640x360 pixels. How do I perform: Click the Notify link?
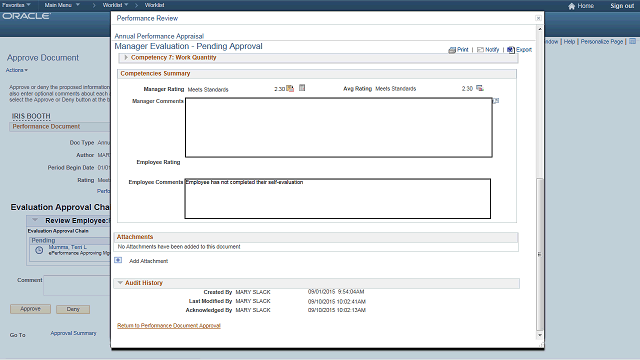pyautogui.click(x=492, y=49)
